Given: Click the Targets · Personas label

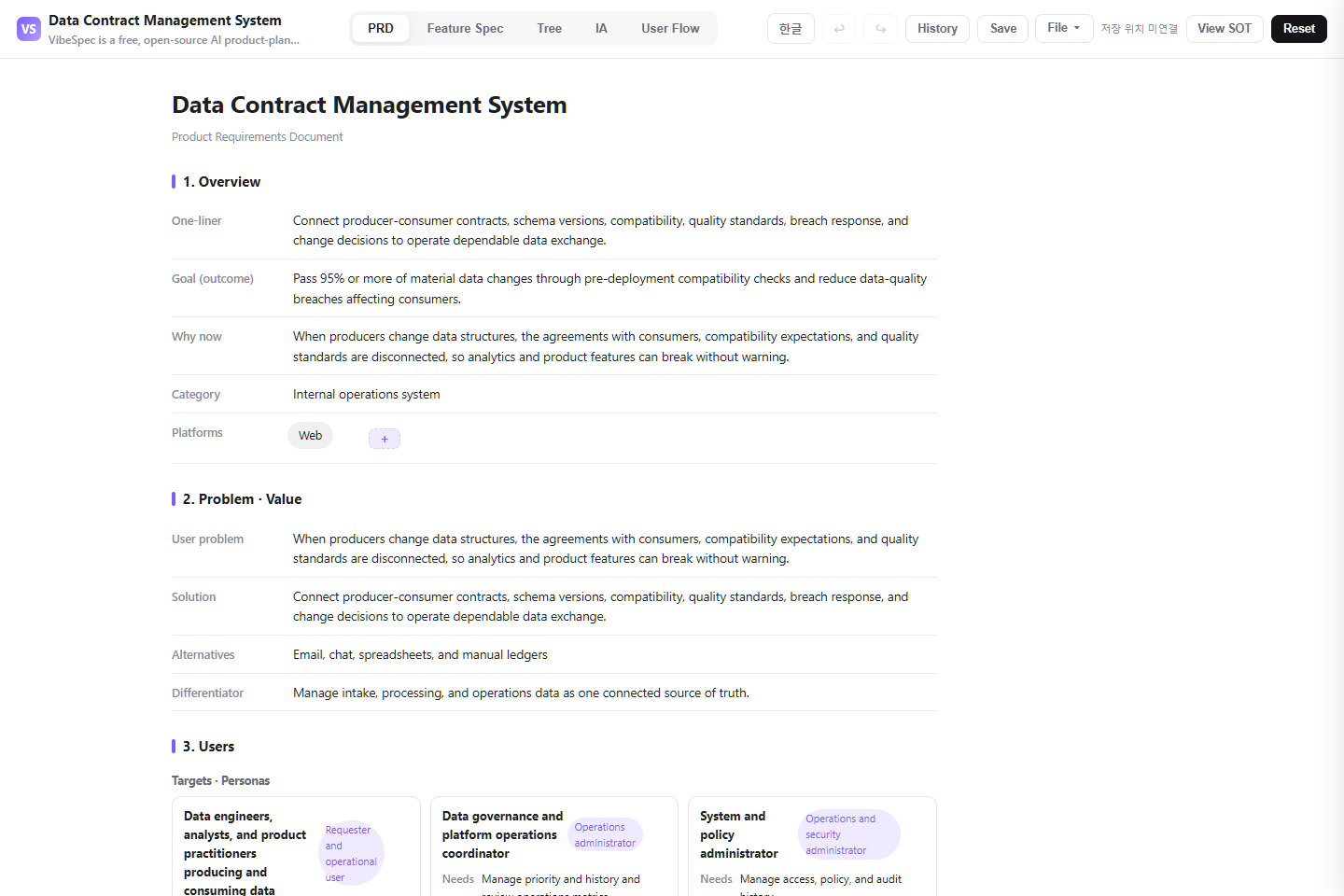Looking at the screenshot, I should (220, 781).
